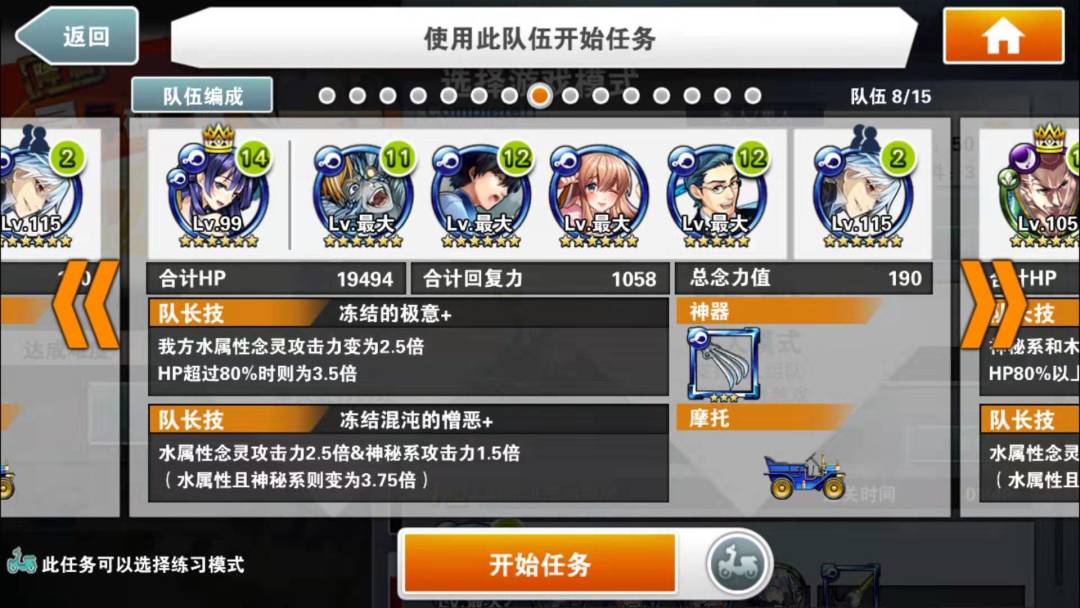
Task: Go to the ninth team page dot
Action: click(570, 96)
